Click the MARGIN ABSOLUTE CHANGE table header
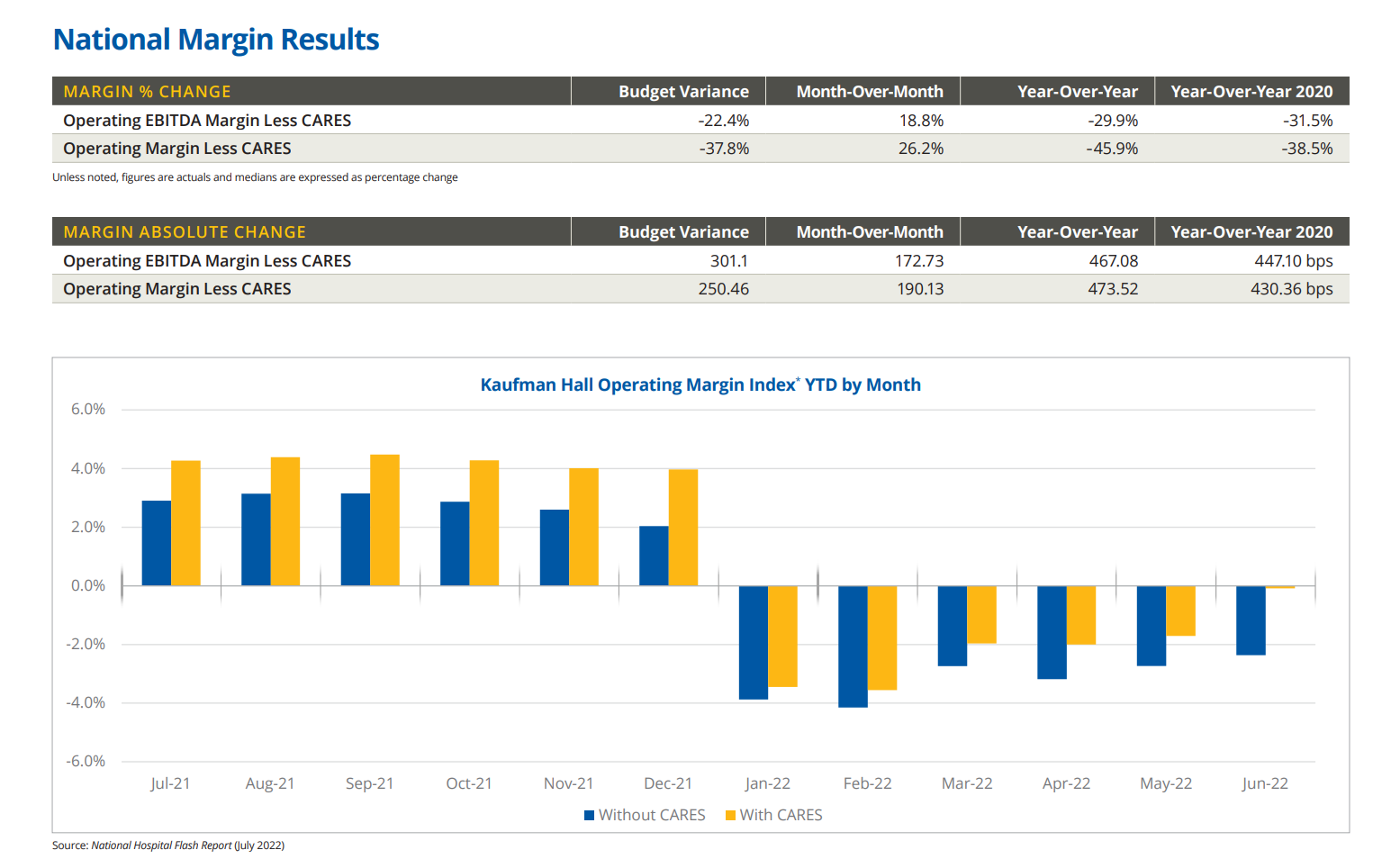This screenshot has height=859, width=1400. pos(185,232)
